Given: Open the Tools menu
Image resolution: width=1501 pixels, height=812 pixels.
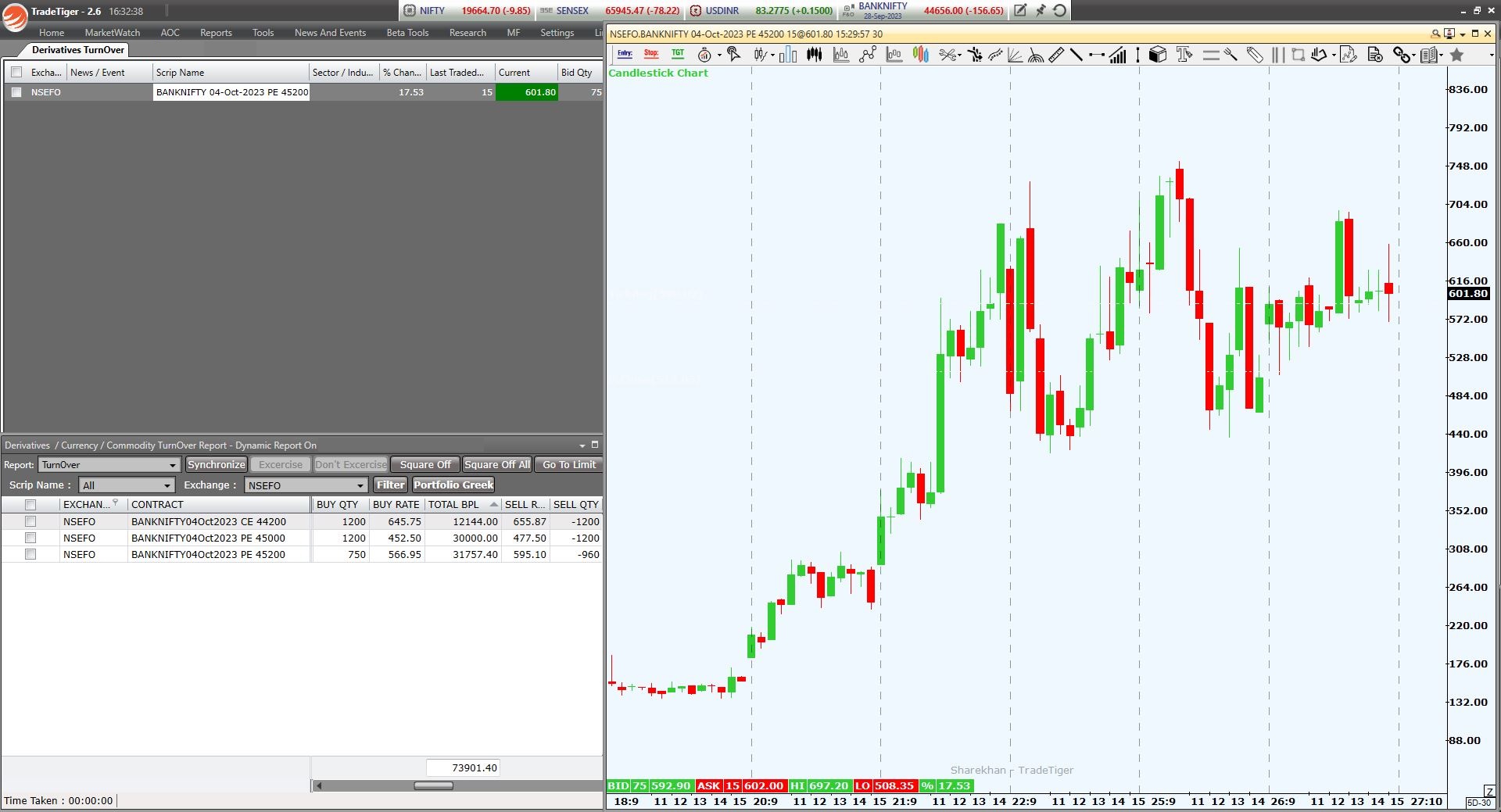Looking at the screenshot, I should pos(263,33).
